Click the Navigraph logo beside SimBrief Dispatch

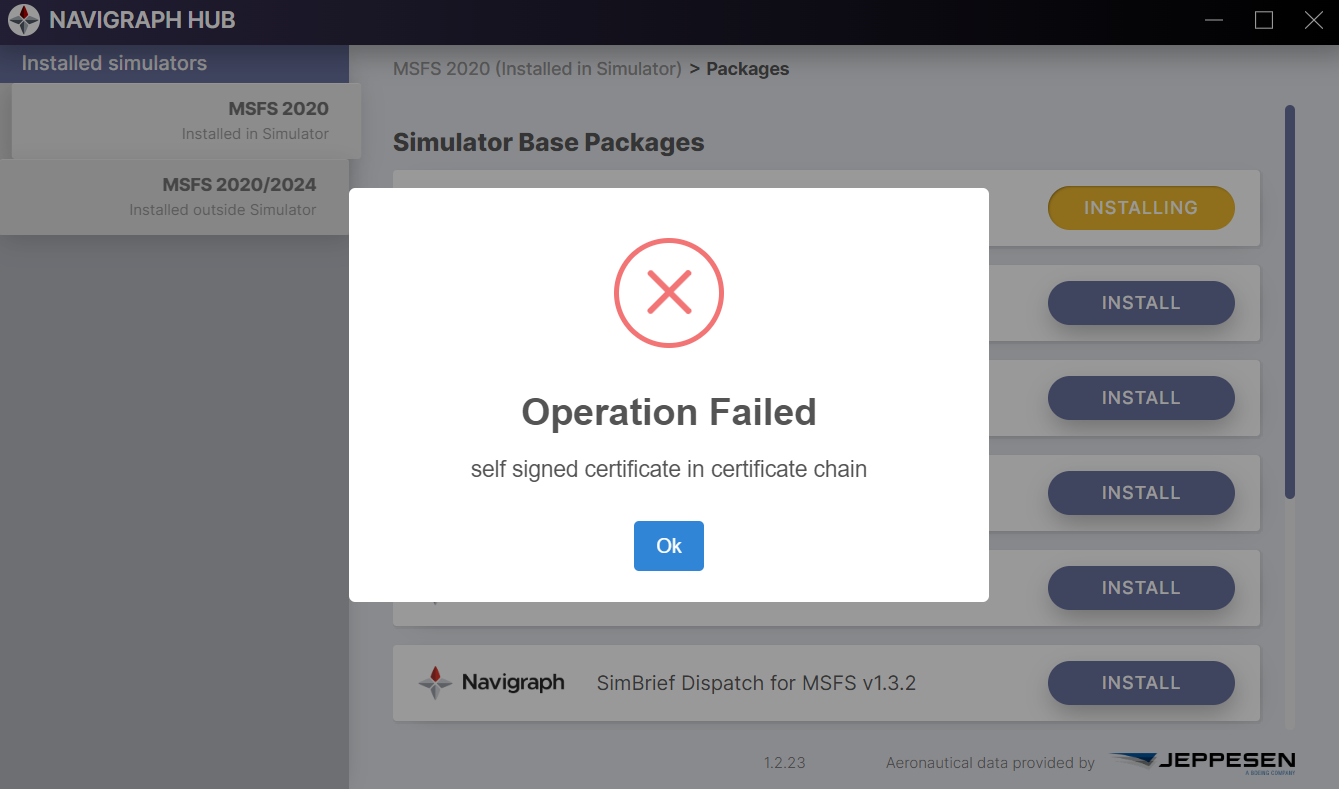[491, 683]
